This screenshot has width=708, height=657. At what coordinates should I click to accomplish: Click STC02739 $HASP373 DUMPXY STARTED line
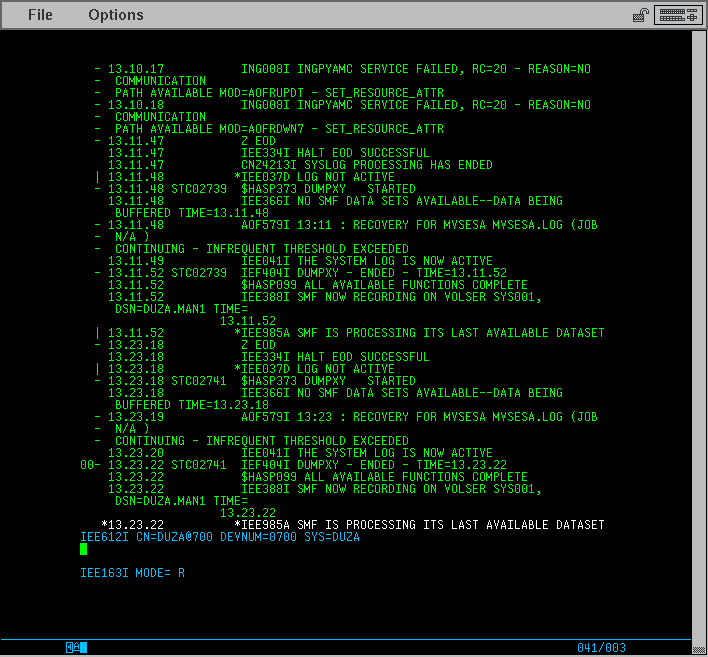(x=255, y=189)
